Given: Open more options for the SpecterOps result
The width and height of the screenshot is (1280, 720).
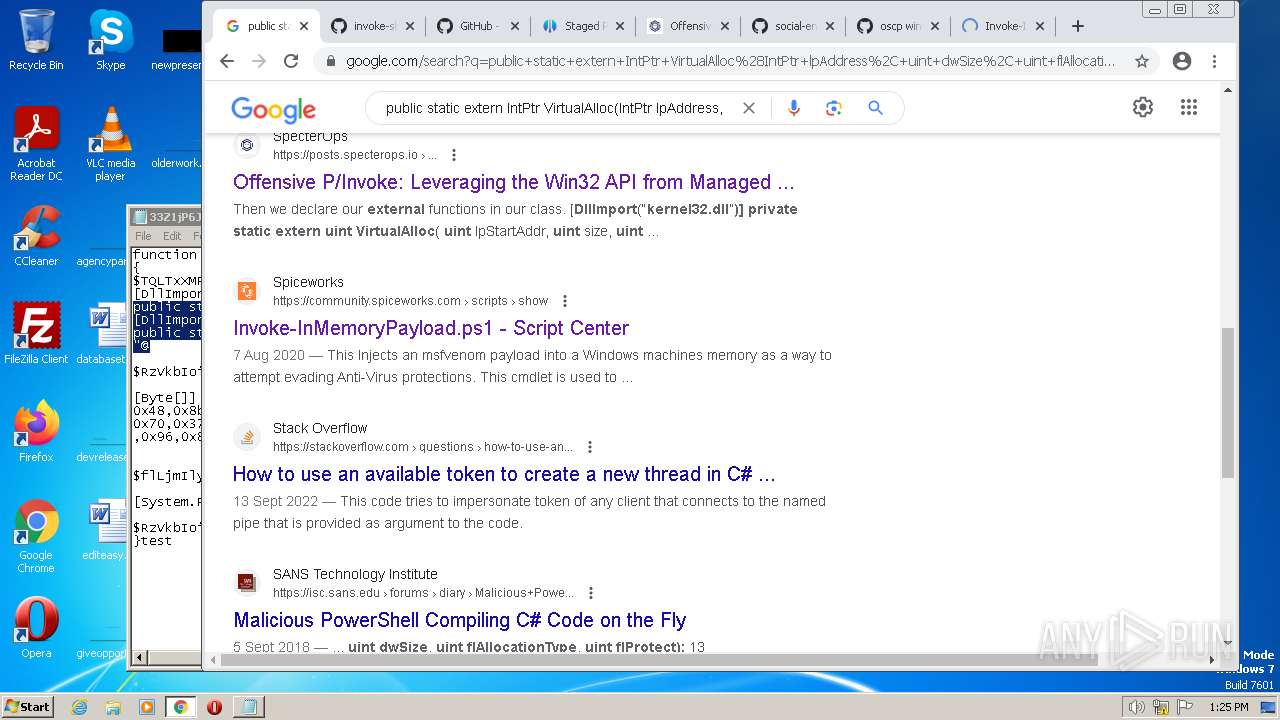Looking at the screenshot, I should (454, 155).
